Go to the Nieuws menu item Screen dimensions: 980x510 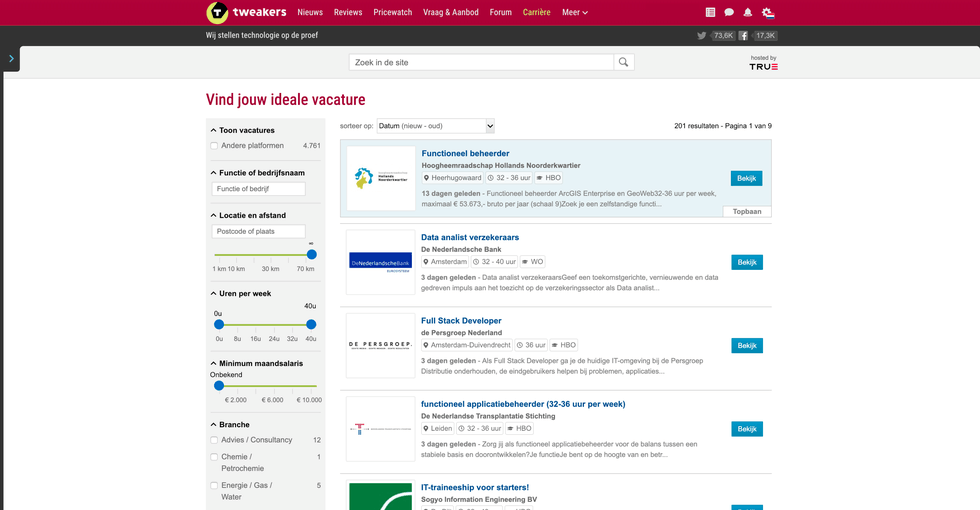click(310, 12)
